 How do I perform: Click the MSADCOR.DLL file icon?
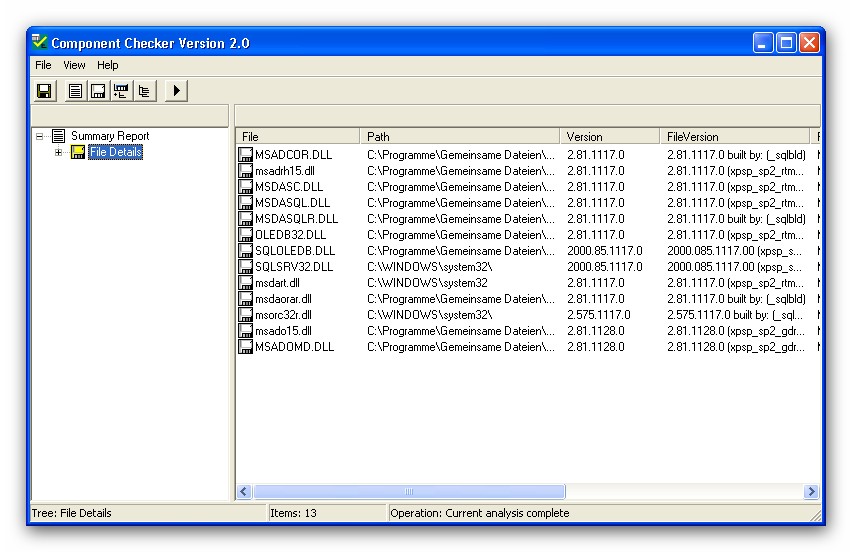tap(246, 154)
